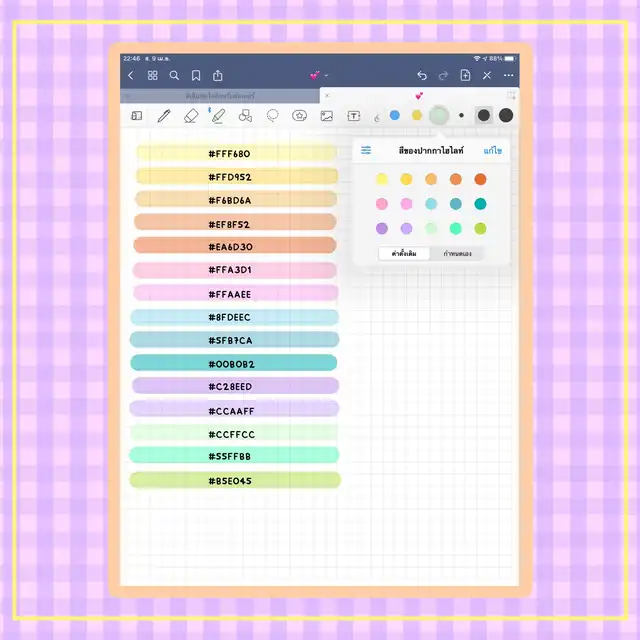Tap the Undo arrow

[422, 75]
